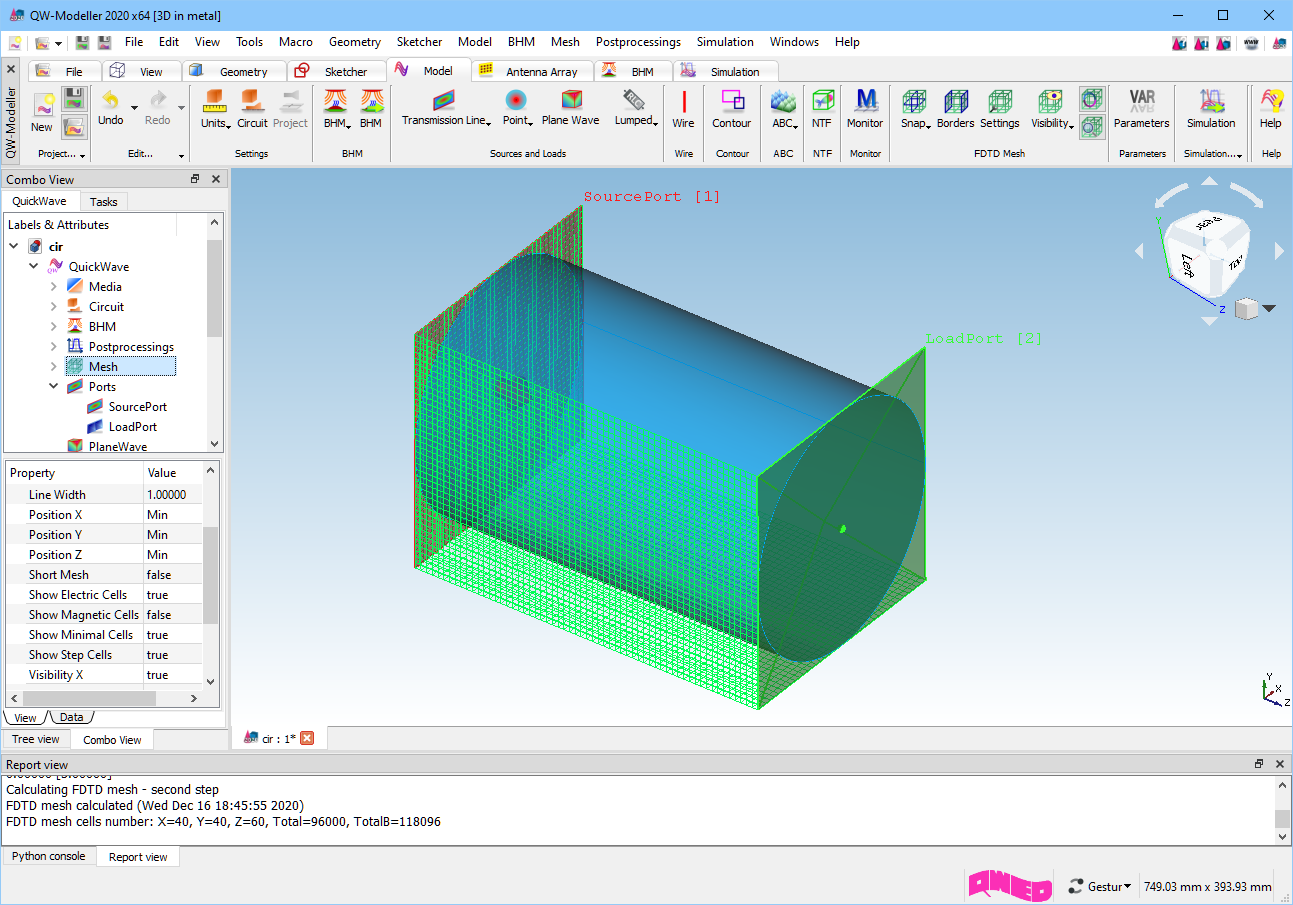The image size is (1293, 905).
Task: Expand the Postprocessings tree node
Action: 54,347
